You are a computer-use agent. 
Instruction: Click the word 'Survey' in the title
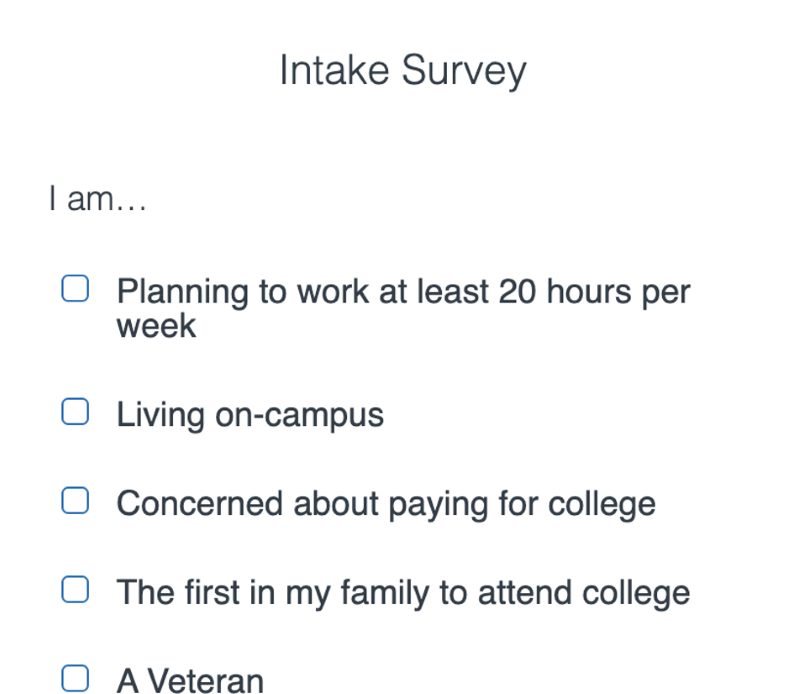(464, 71)
